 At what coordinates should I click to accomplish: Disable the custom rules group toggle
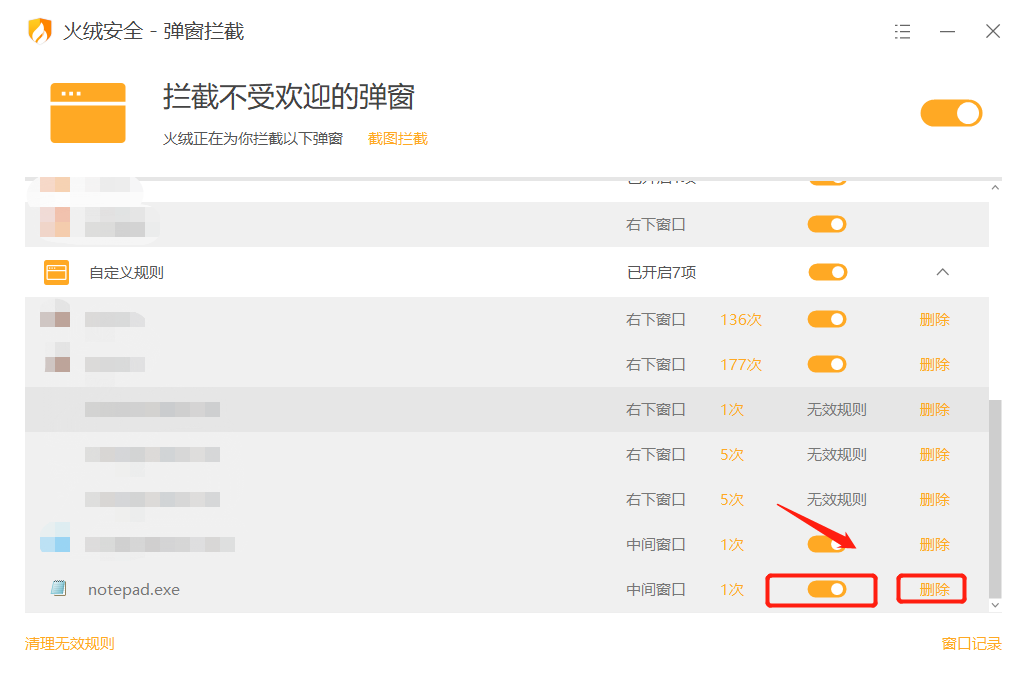pos(827,272)
